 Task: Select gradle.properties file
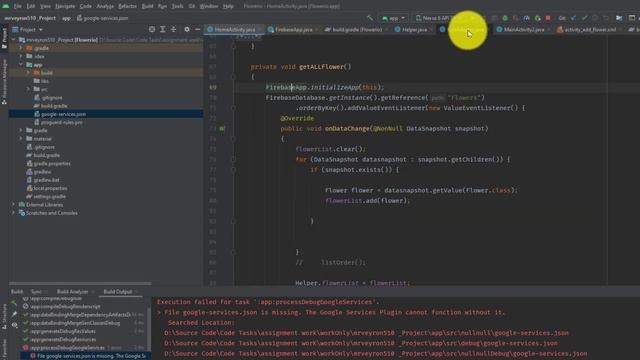[52, 163]
